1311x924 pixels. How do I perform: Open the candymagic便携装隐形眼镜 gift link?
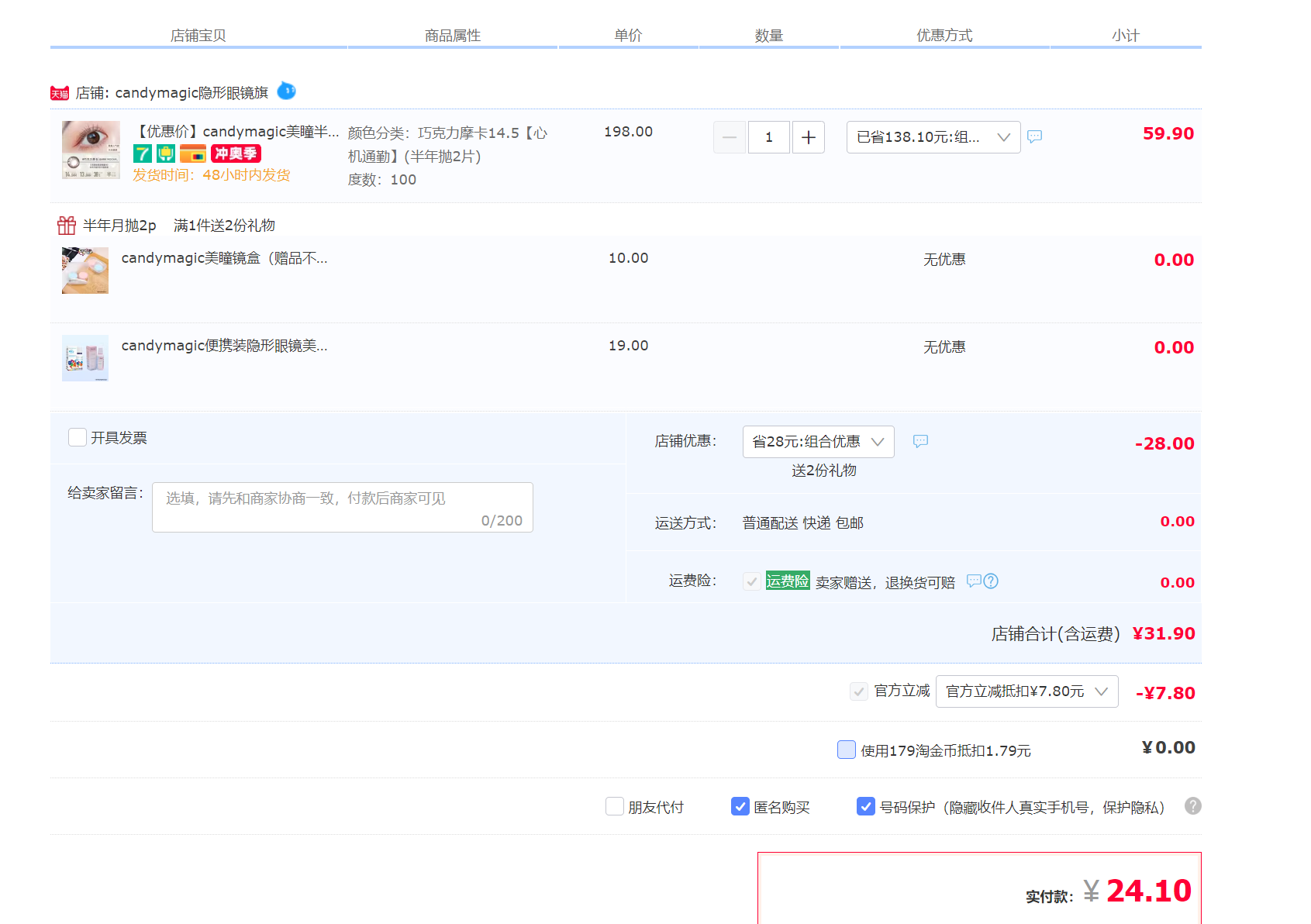pos(225,346)
